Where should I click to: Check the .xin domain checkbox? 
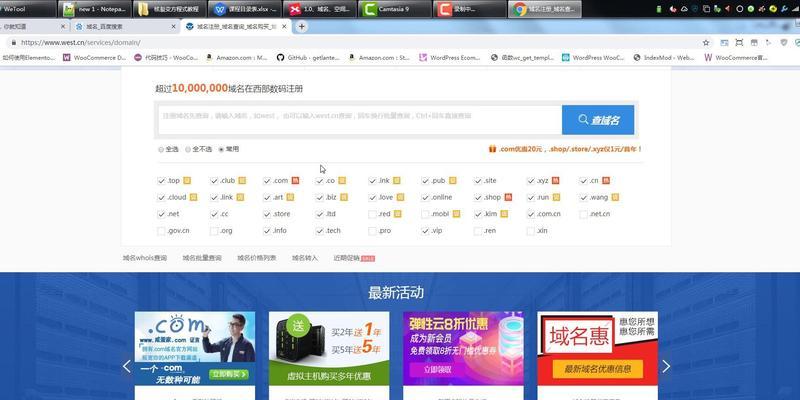[x=531, y=231]
